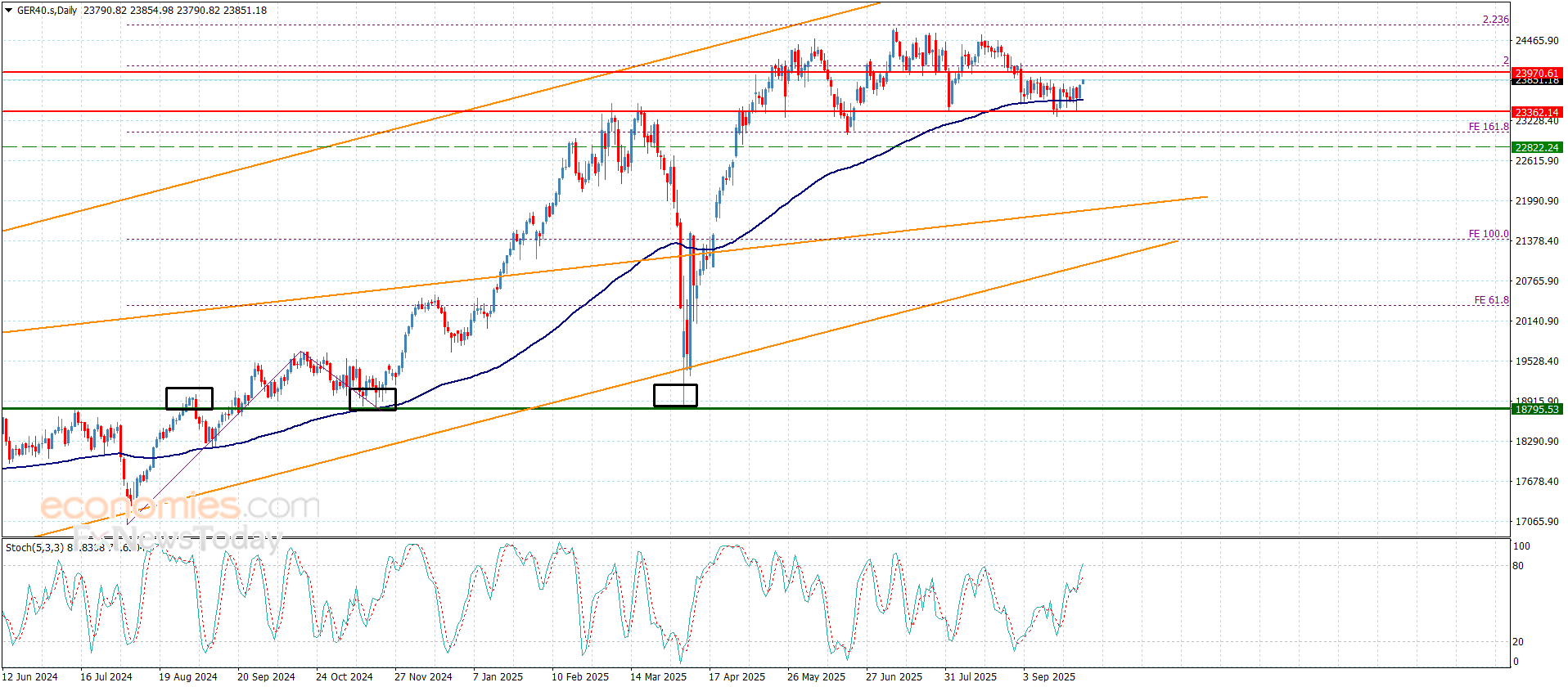
Task: Select the FE 61.8 Fibonacci label
Action: tap(1491, 300)
